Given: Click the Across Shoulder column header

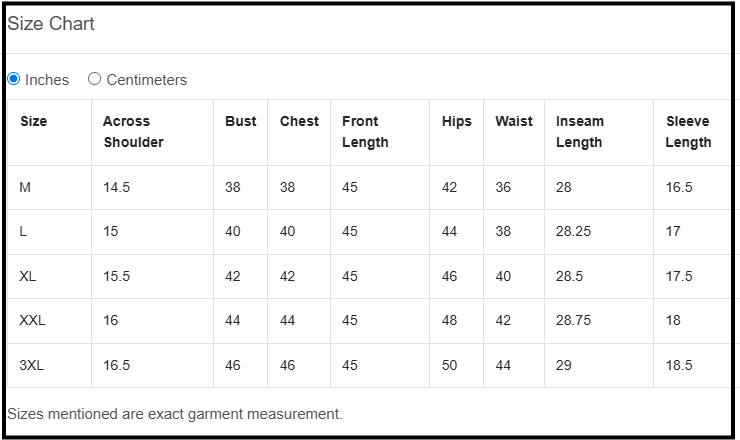Looking at the screenshot, I should coord(133,131).
